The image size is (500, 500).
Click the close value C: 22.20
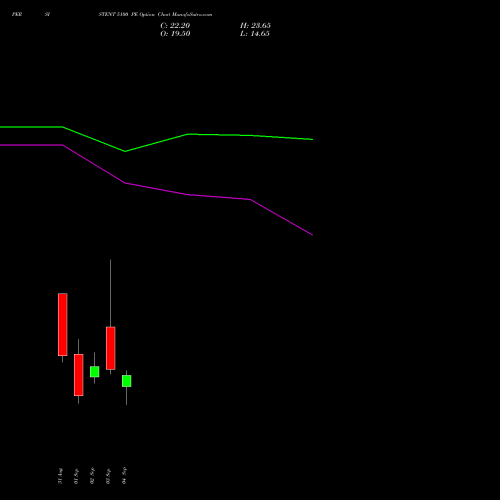click(175, 25)
